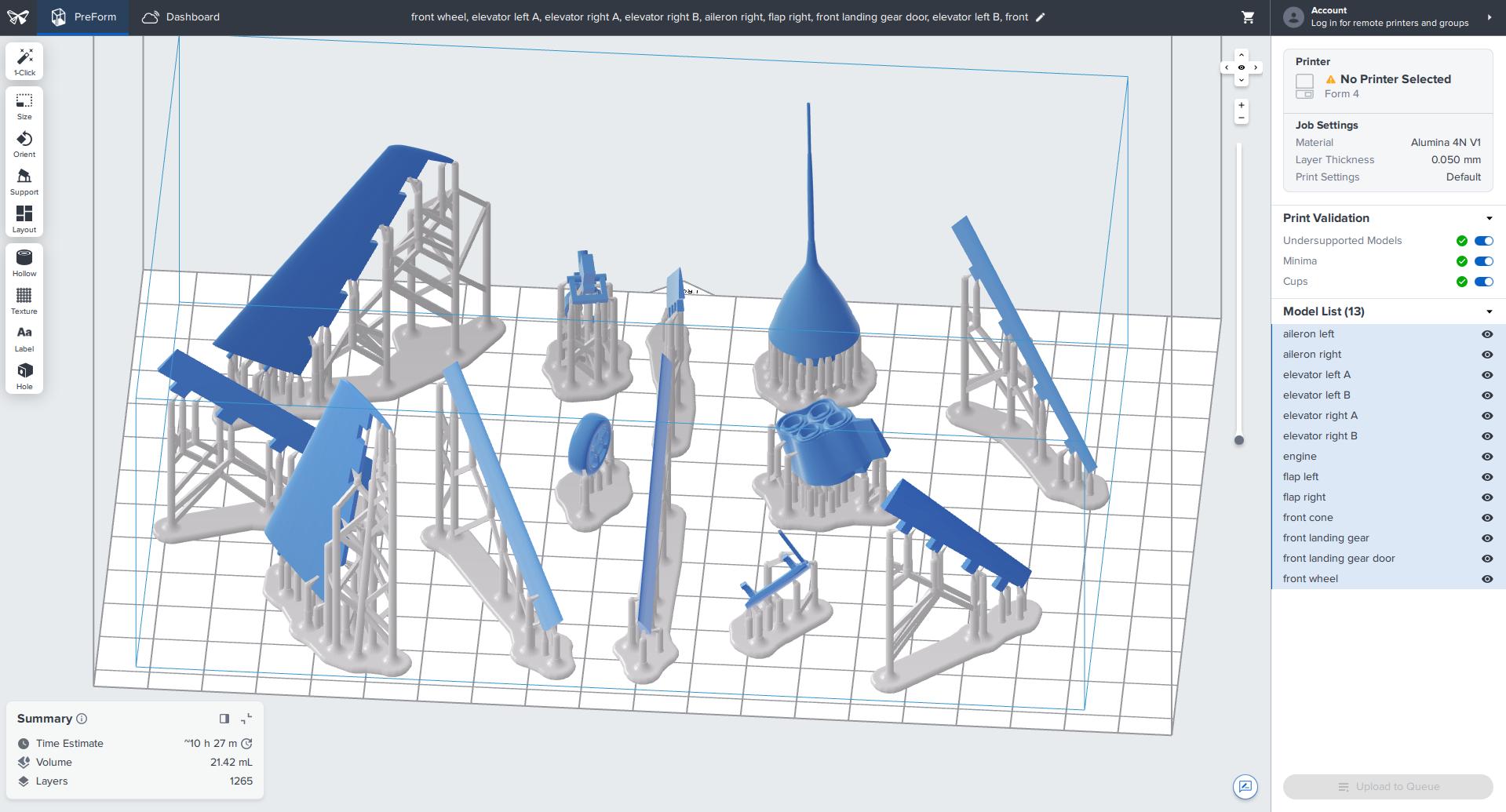Edit the job name with pencil icon
Screen dimensions: 1506x812
coord(1041,17)
